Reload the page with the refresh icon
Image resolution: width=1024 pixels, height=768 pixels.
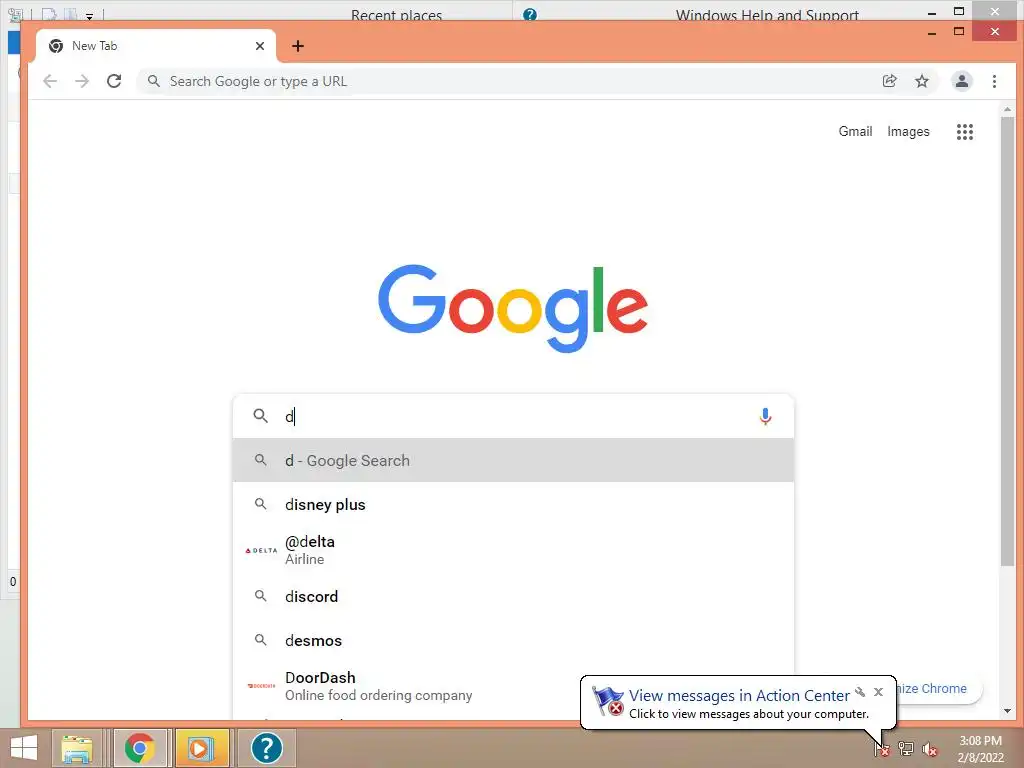pos(114,81)
